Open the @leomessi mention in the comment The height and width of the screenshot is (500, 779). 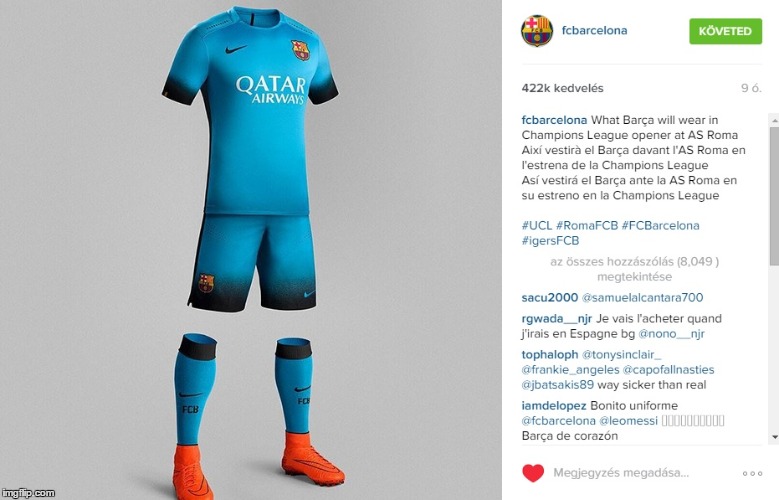click(x=628, y=420)
